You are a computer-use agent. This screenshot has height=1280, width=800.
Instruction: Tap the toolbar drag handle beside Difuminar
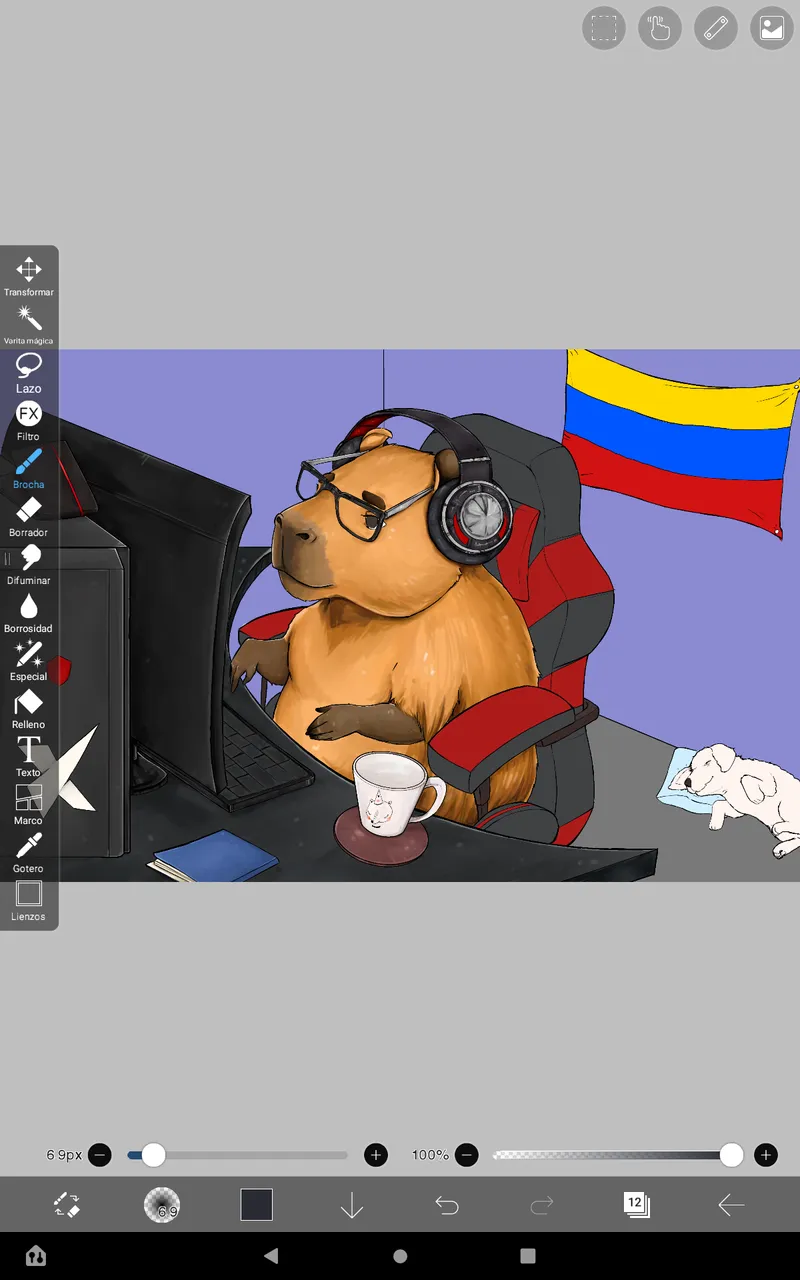6,559
